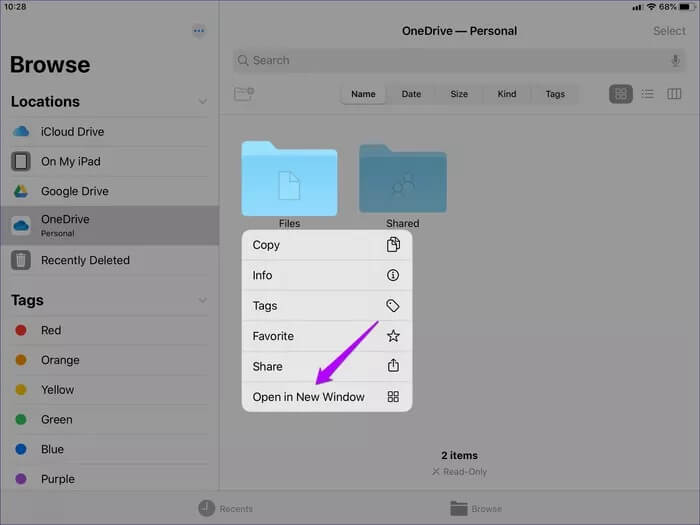Image resolution: width=700 pixels, height=525 pixels.
Task: Click the battery status icon
Action: click(x=688, y=7)
